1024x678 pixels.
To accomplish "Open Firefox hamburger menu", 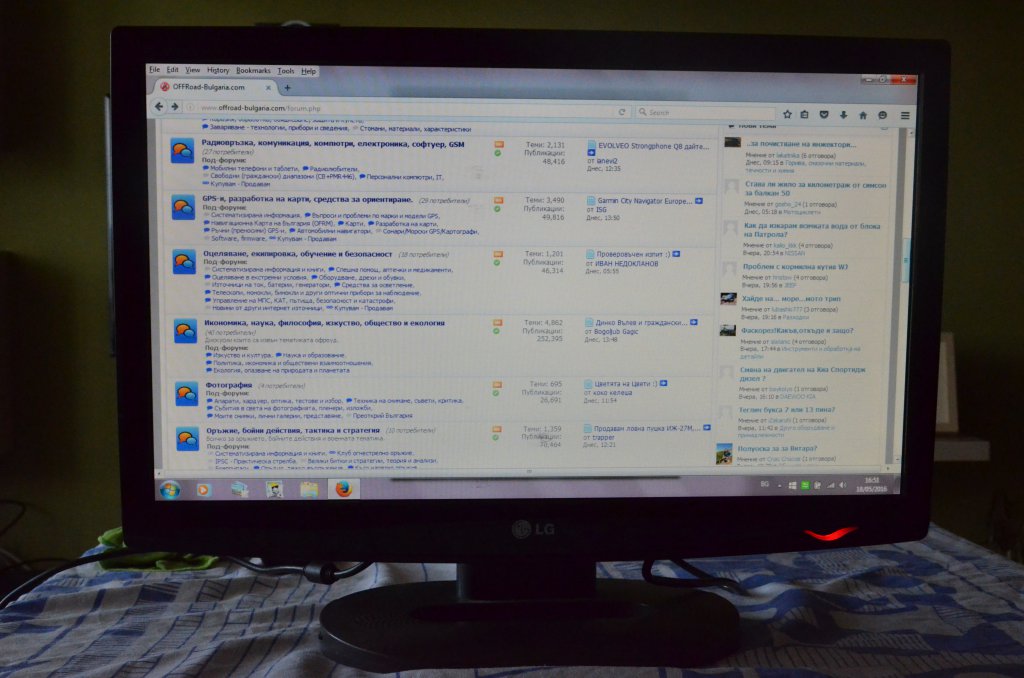I will [905, 116].
